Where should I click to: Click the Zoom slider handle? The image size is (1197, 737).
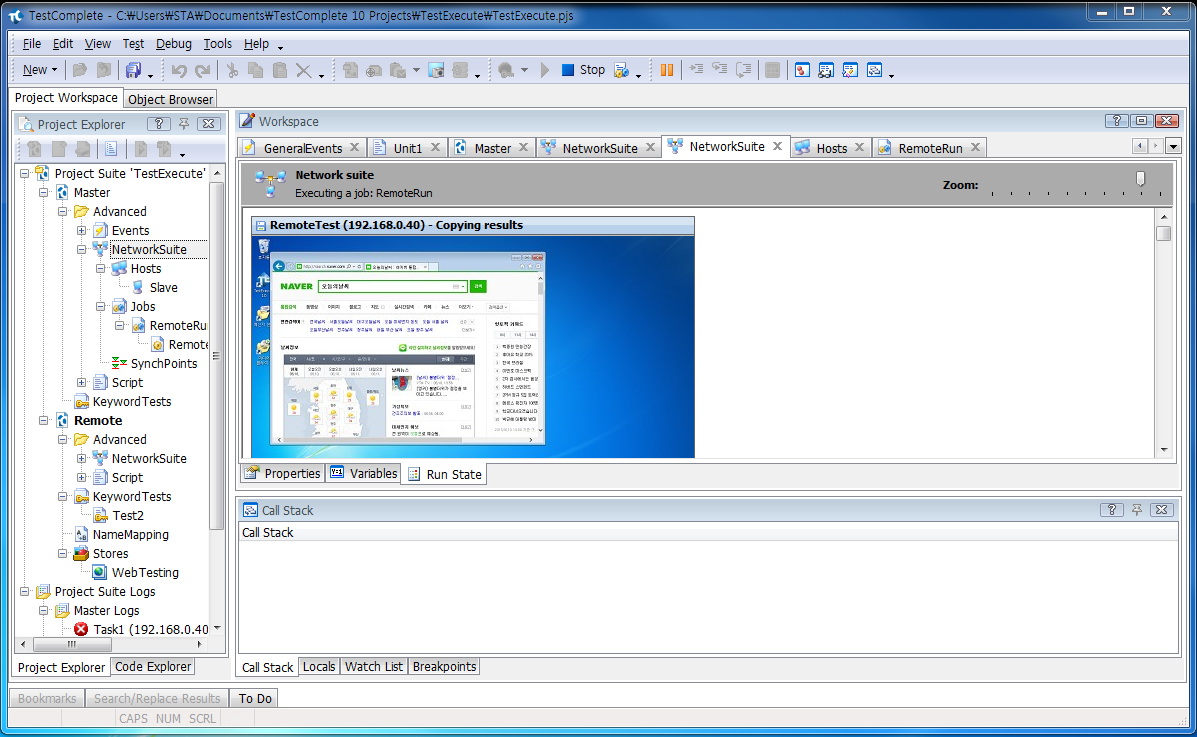tap(1140, 178)
